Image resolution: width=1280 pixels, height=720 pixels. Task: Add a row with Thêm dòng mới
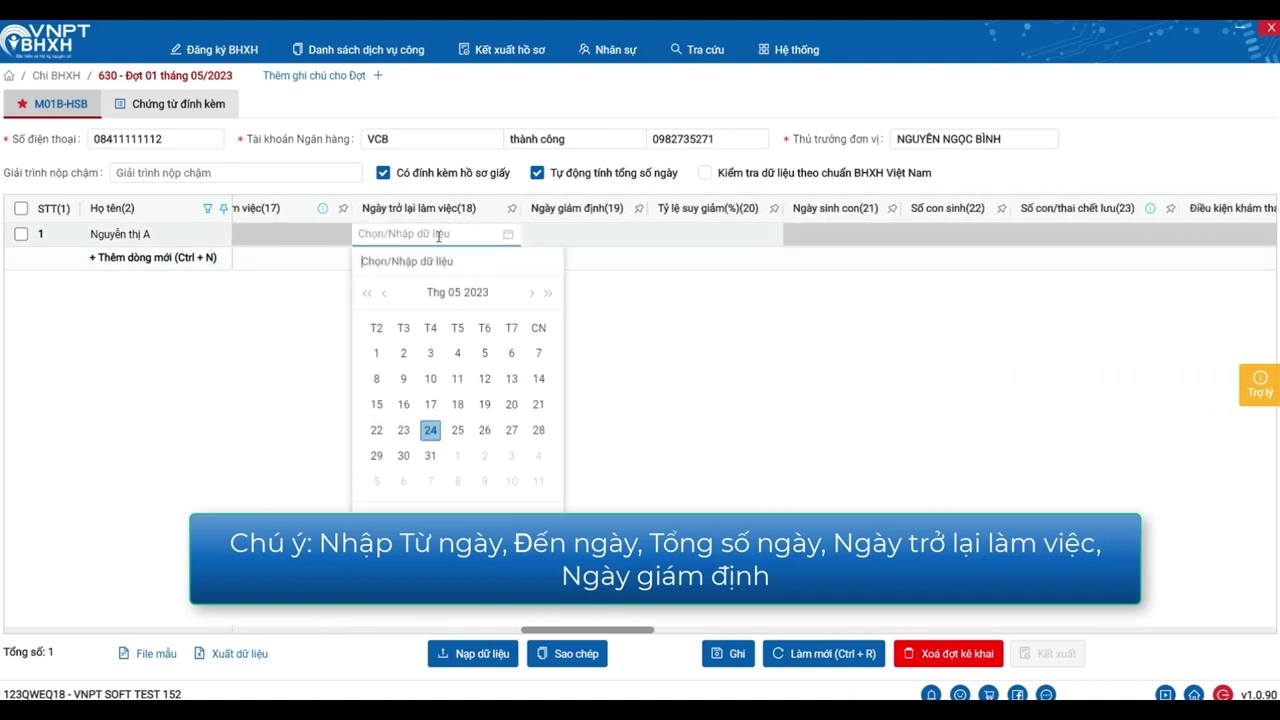(153, 258)
